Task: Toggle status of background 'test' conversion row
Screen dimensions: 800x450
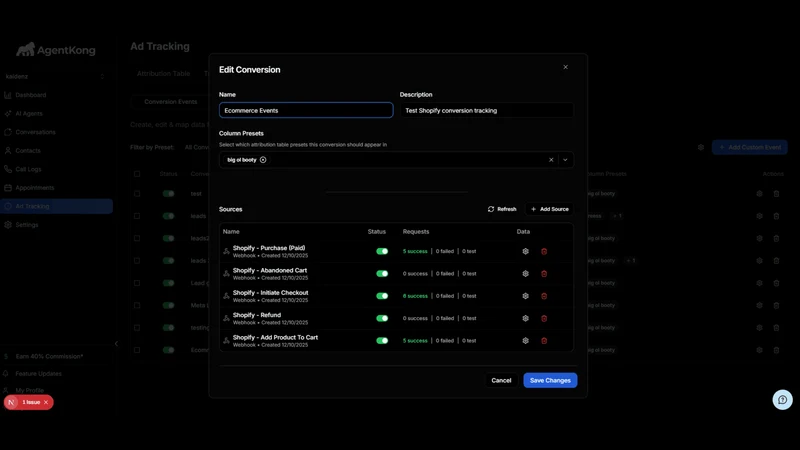Action: click(x=168, y=194)
